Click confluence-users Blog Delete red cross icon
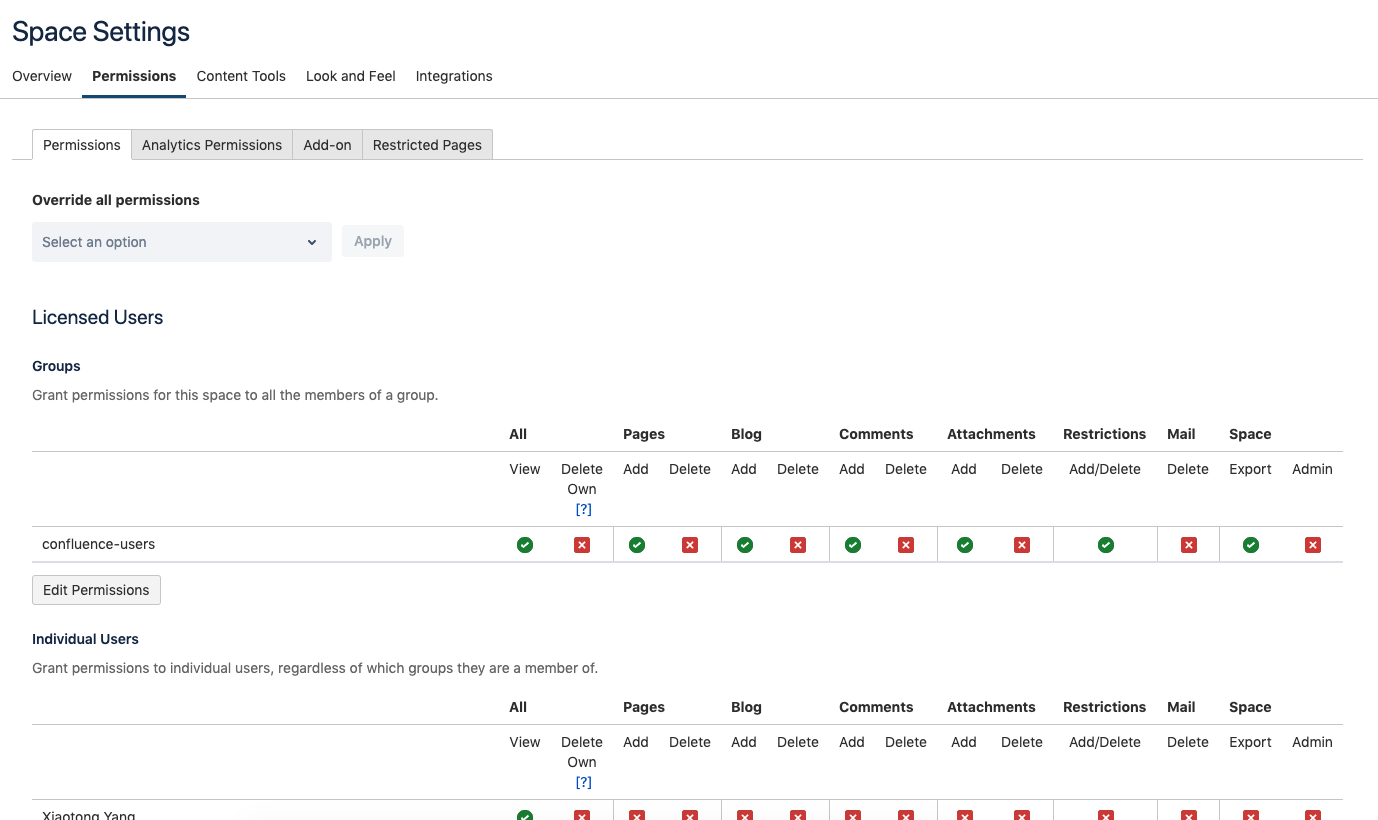Screen dimensions: 1378x820 click(x=798, y=545)
